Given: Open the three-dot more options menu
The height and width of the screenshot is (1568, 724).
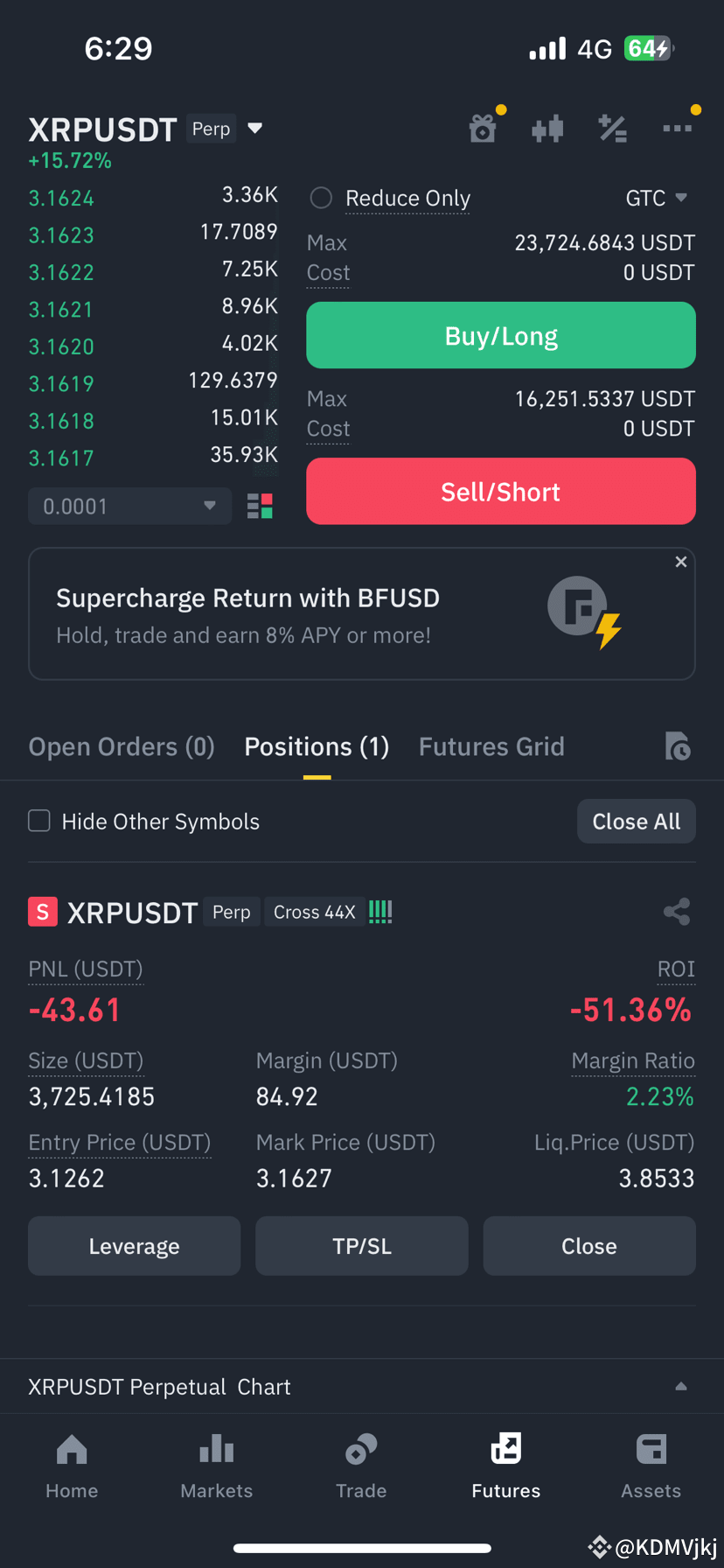Looking at the screenshot, I should pyautogui.click(x=678, y=129).
